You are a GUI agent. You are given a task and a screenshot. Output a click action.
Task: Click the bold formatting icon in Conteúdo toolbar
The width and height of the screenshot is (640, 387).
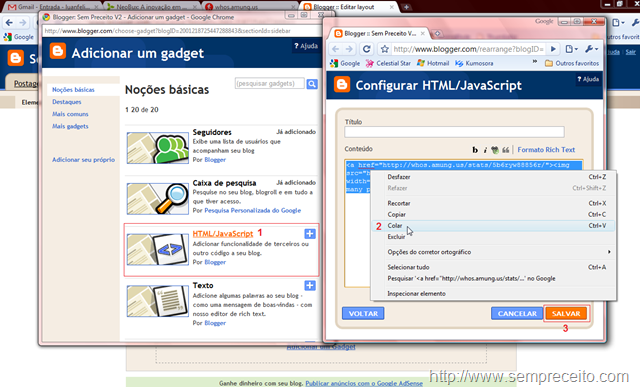(475, 150)
